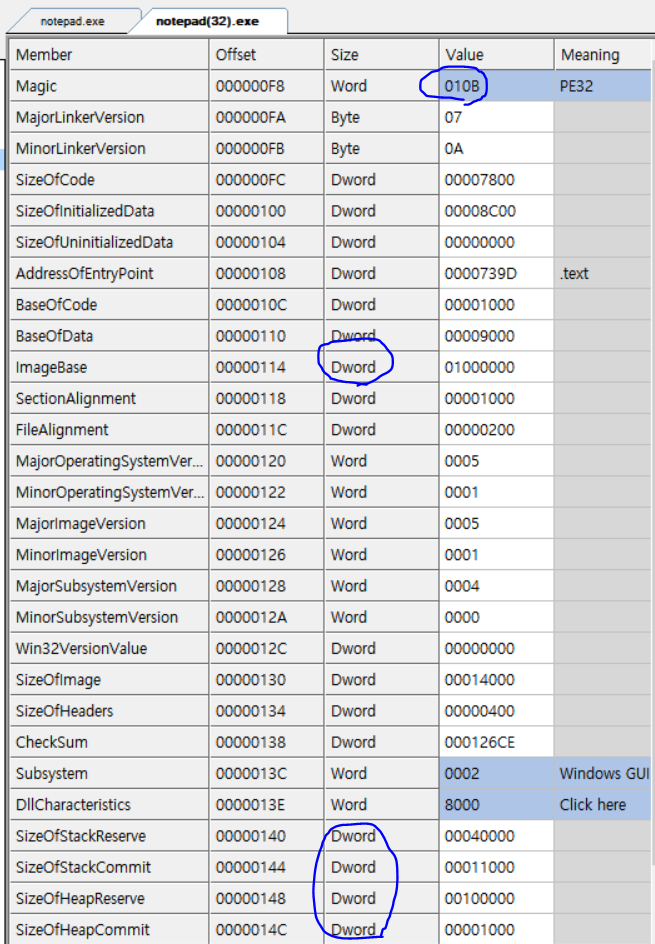This screenshot has height=944, width=655.
Task: Click the Size column header
Action: click(x=381, y=55)
